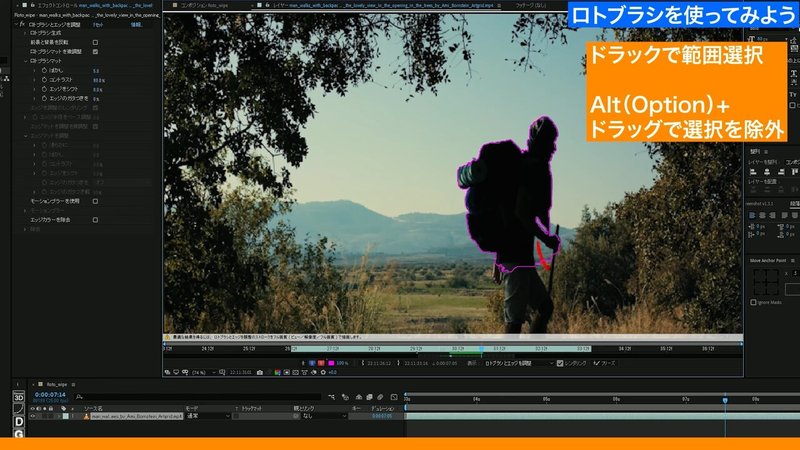800x450 pixels.
Task: Expand the ぼかし property arrow
Action: coord(35,70)
